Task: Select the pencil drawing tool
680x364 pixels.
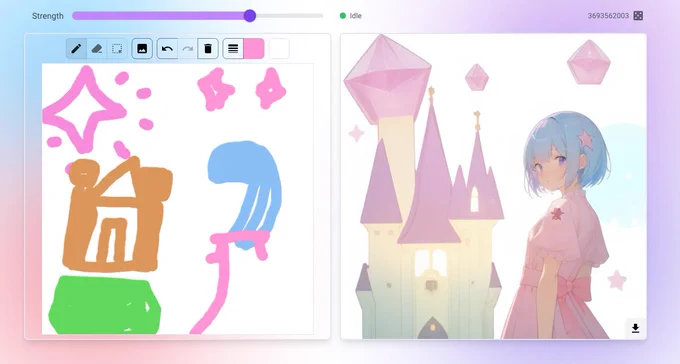Action: (76, 49)
